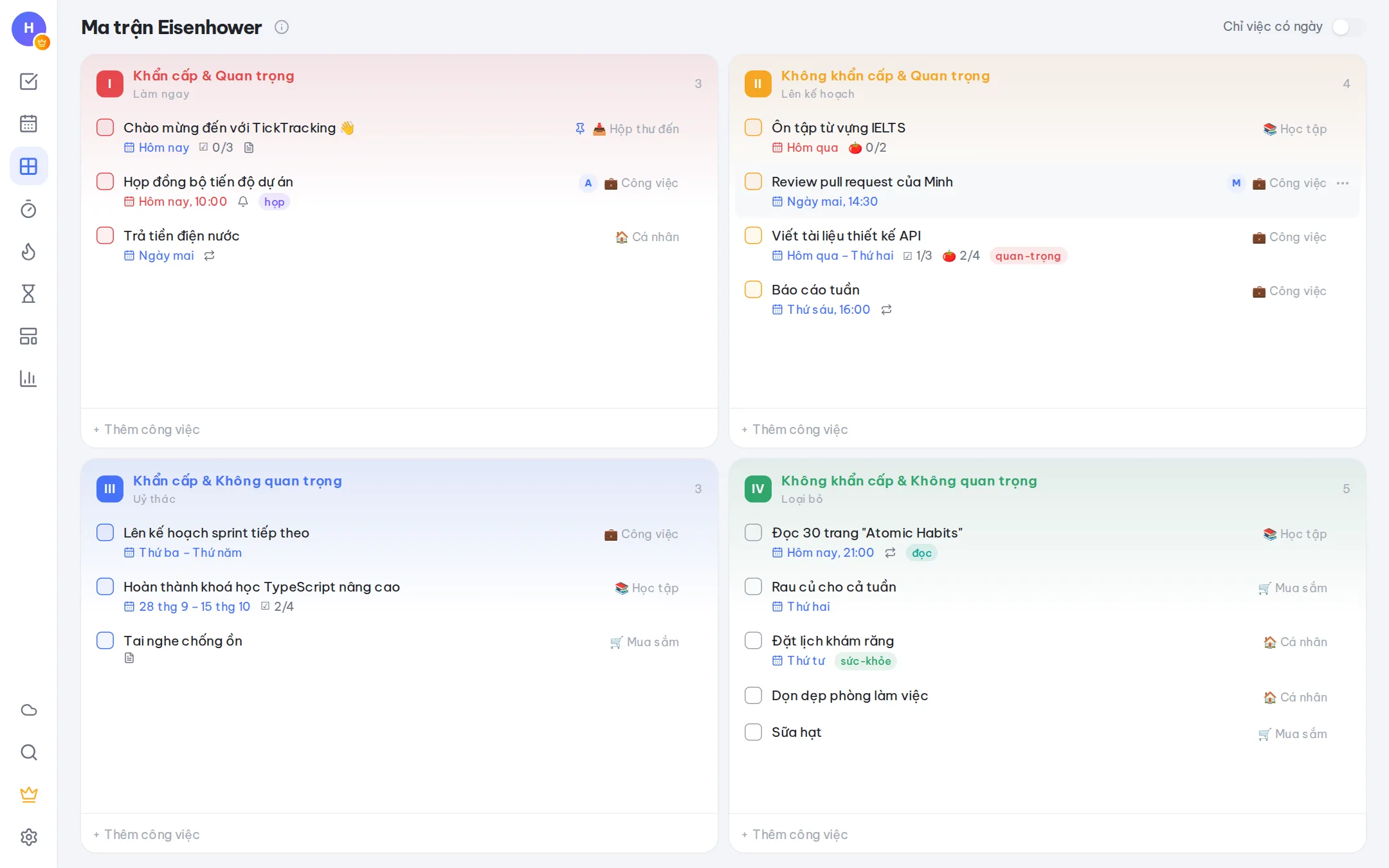Open the stopwatch timer in sidebar

[x=28, y=209]
